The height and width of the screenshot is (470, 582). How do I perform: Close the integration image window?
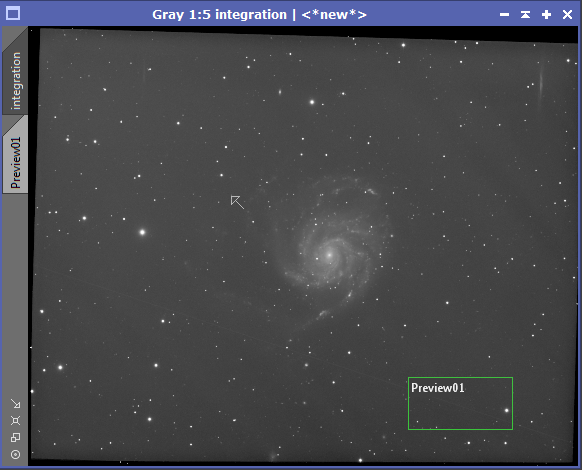pos(567,14)
